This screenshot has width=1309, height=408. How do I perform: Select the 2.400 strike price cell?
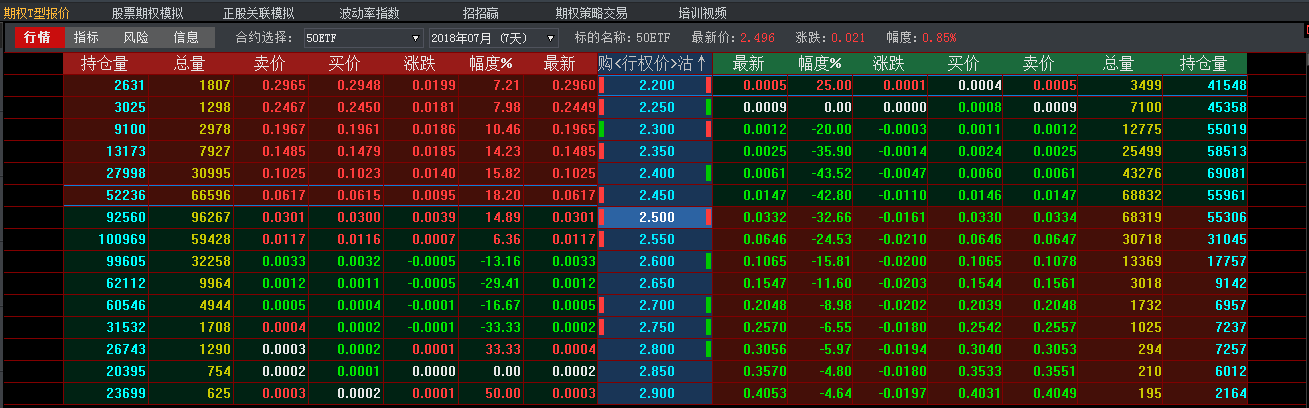[655, 173]
